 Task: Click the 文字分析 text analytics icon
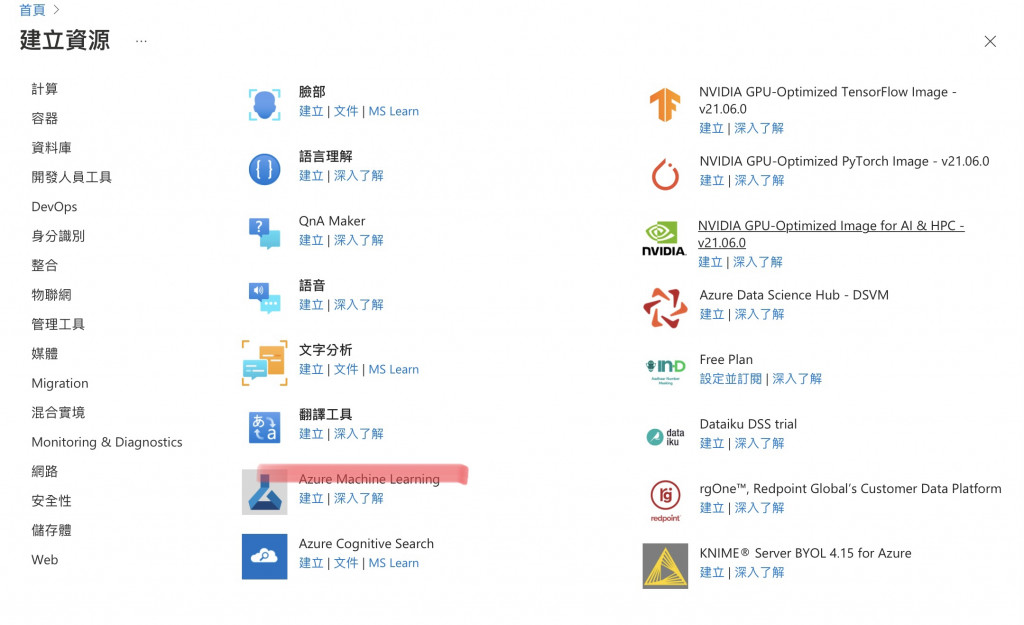[264, 362]
